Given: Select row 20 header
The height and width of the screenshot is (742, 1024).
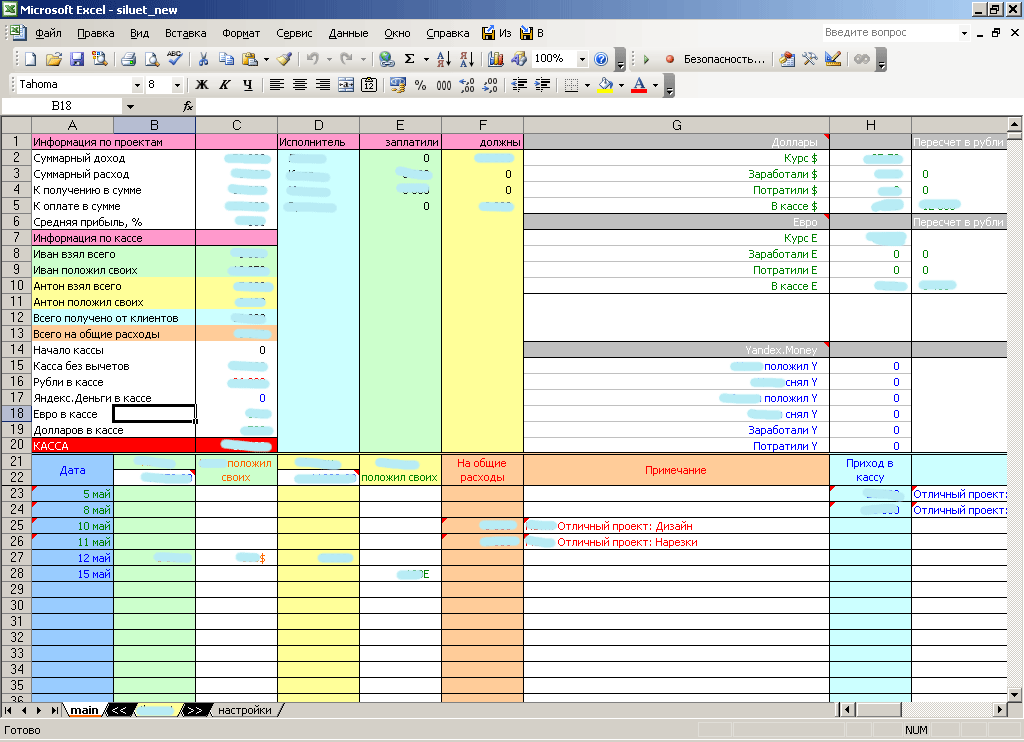Looking at the screenshot, I should (x=16, y=445).
